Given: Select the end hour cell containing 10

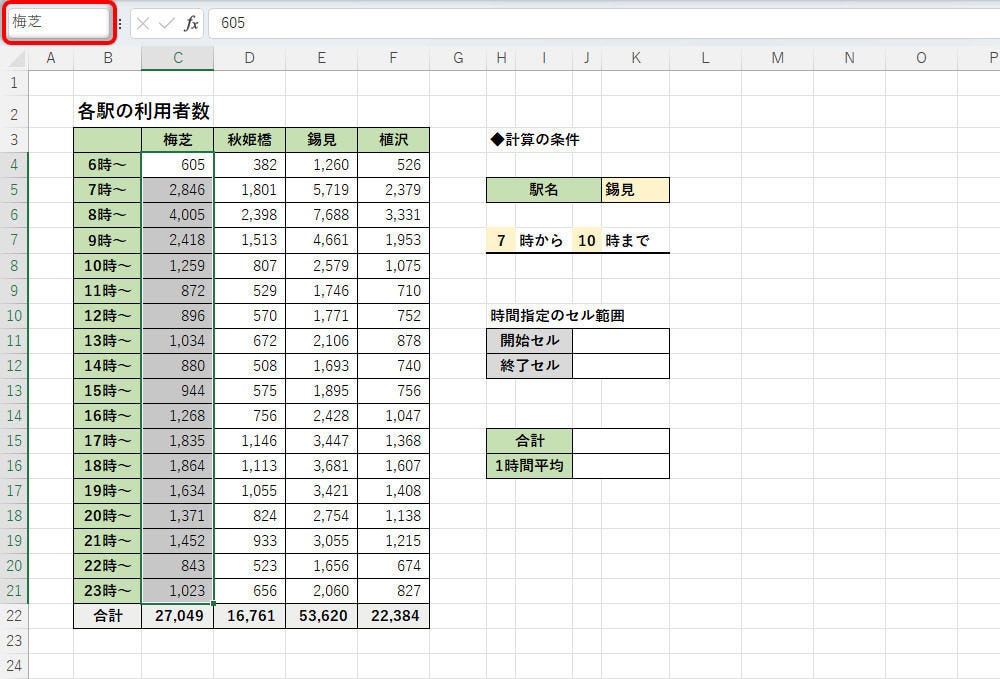Looking at the screenshot, I should click(586, 241).
